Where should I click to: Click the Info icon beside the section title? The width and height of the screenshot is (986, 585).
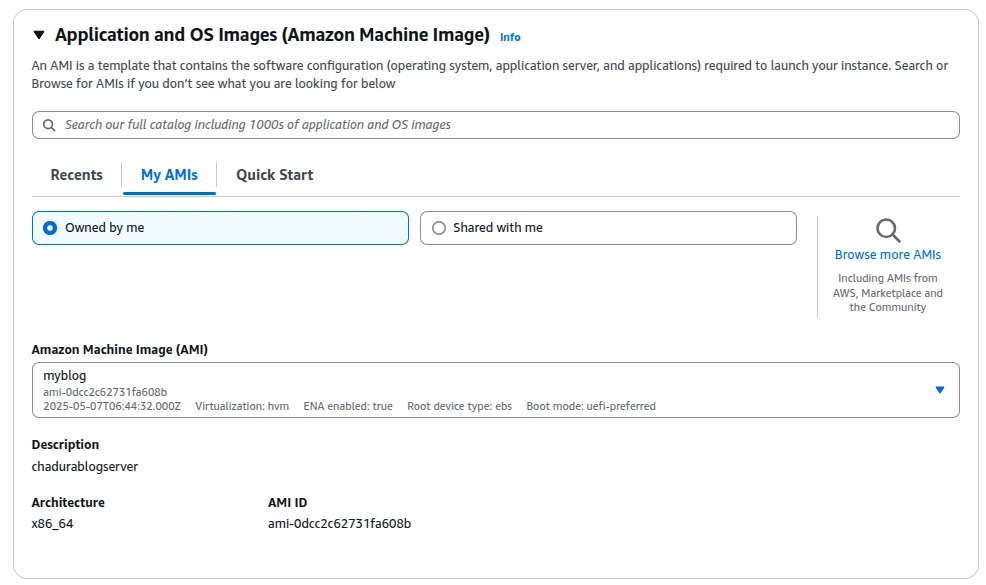click(510, 36)
